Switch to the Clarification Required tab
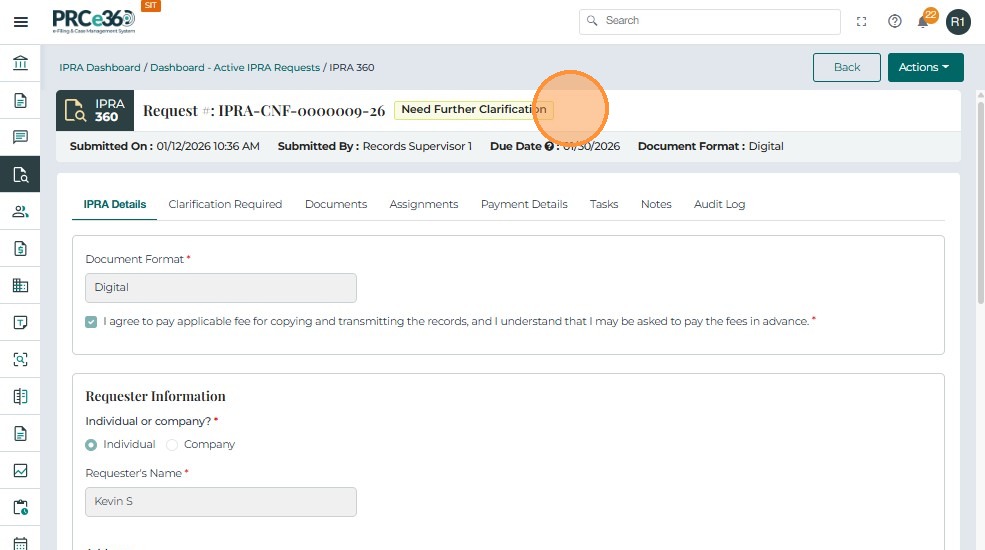The width and height of the screenshot is (985, 550). pos(225,204)
